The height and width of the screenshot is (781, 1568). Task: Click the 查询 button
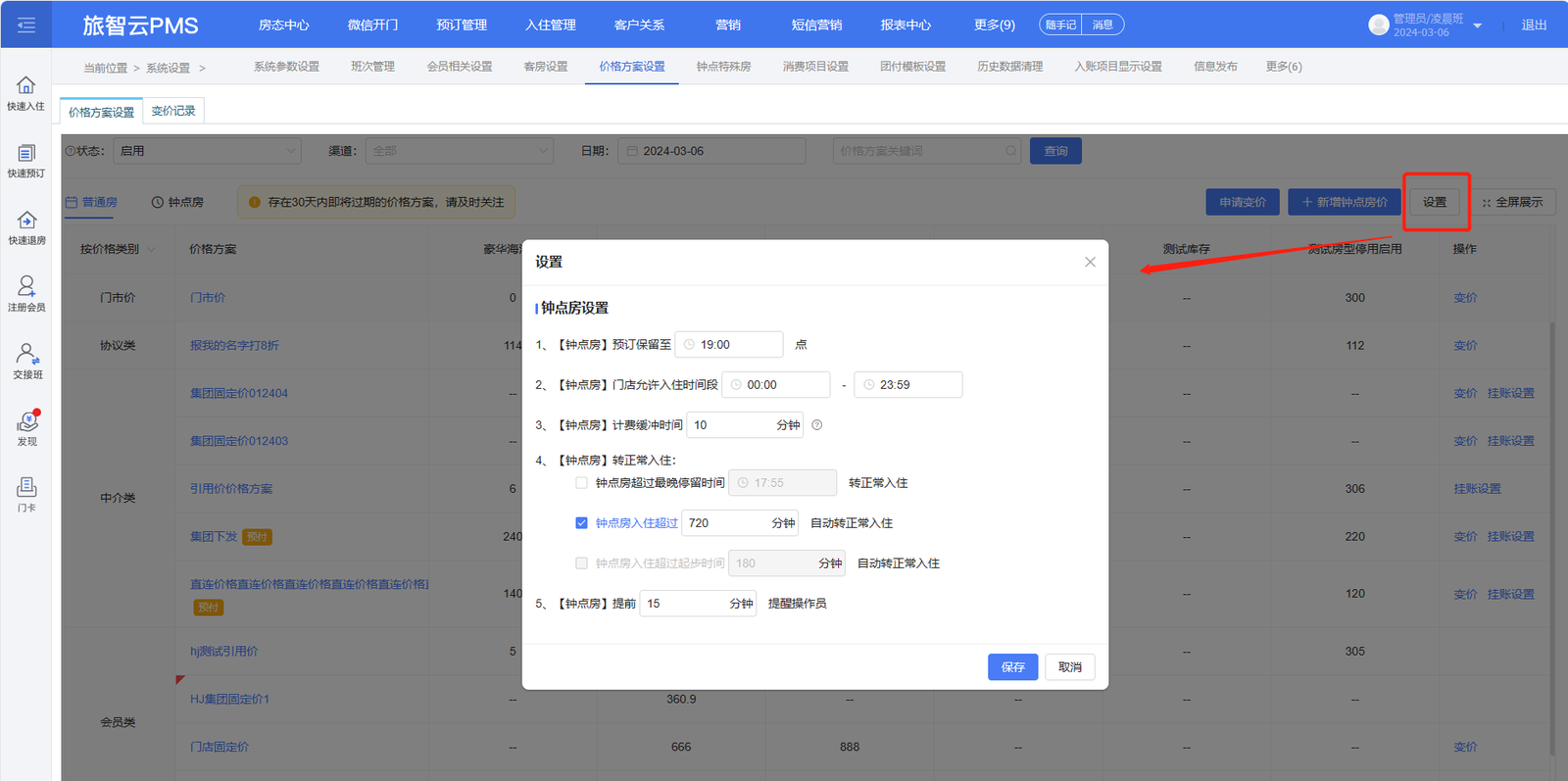coord(1055,151)
